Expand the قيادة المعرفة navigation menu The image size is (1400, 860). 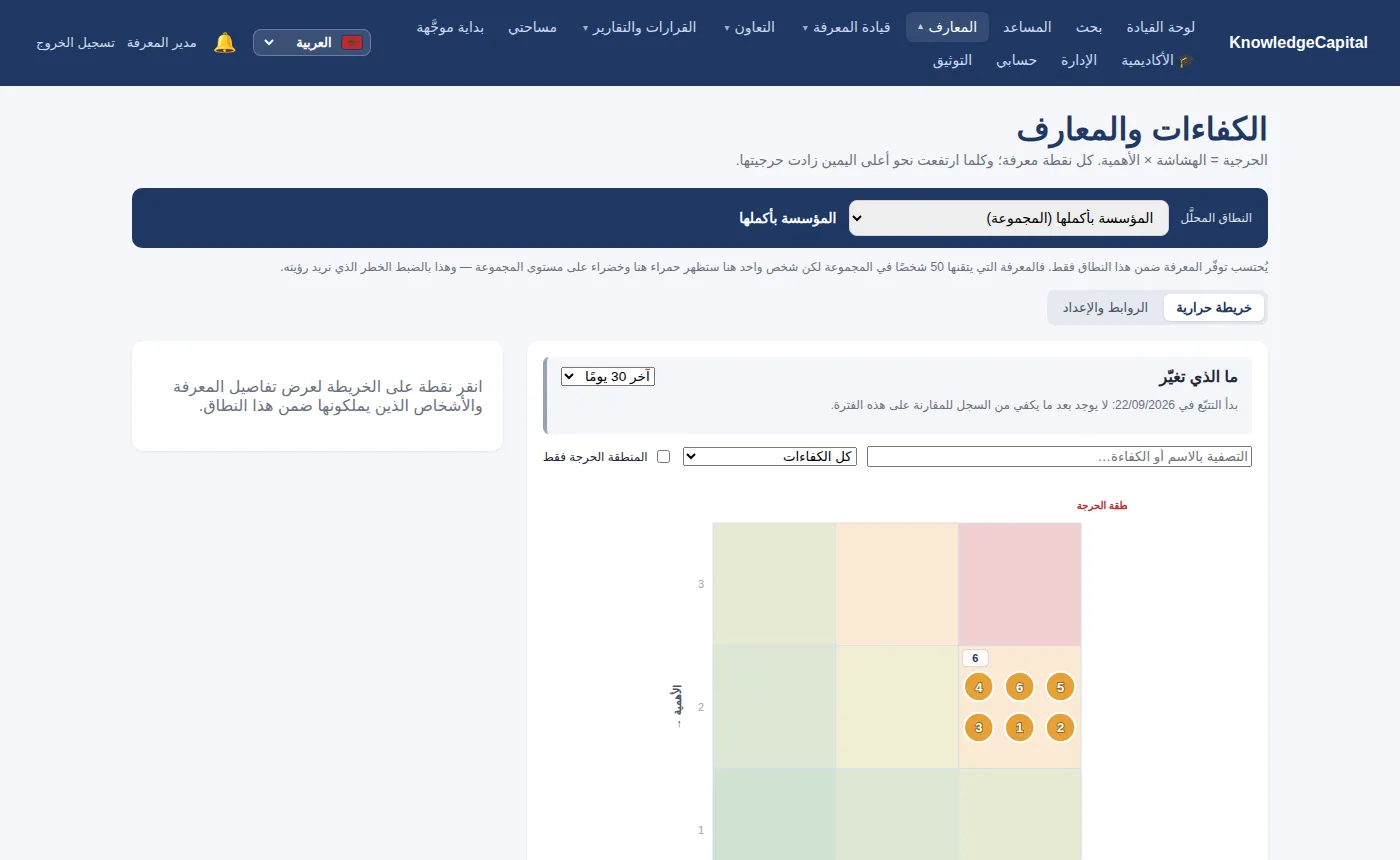pos(847,27)
